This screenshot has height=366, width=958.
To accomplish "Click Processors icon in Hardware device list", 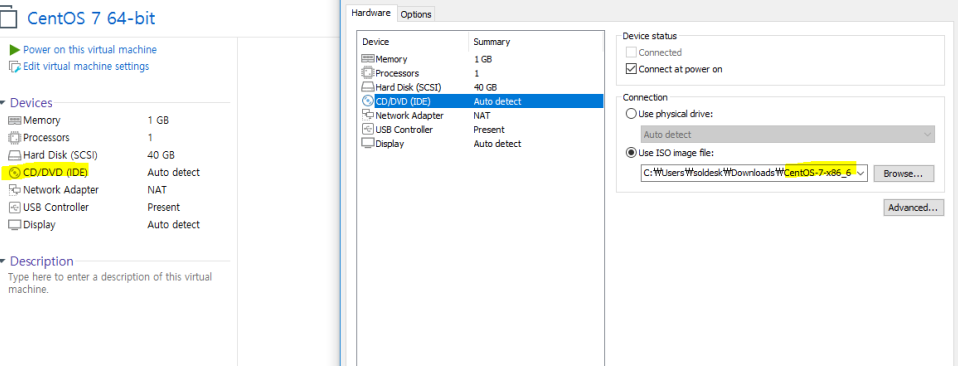I will pyautogui.click(x=368, y=73).
